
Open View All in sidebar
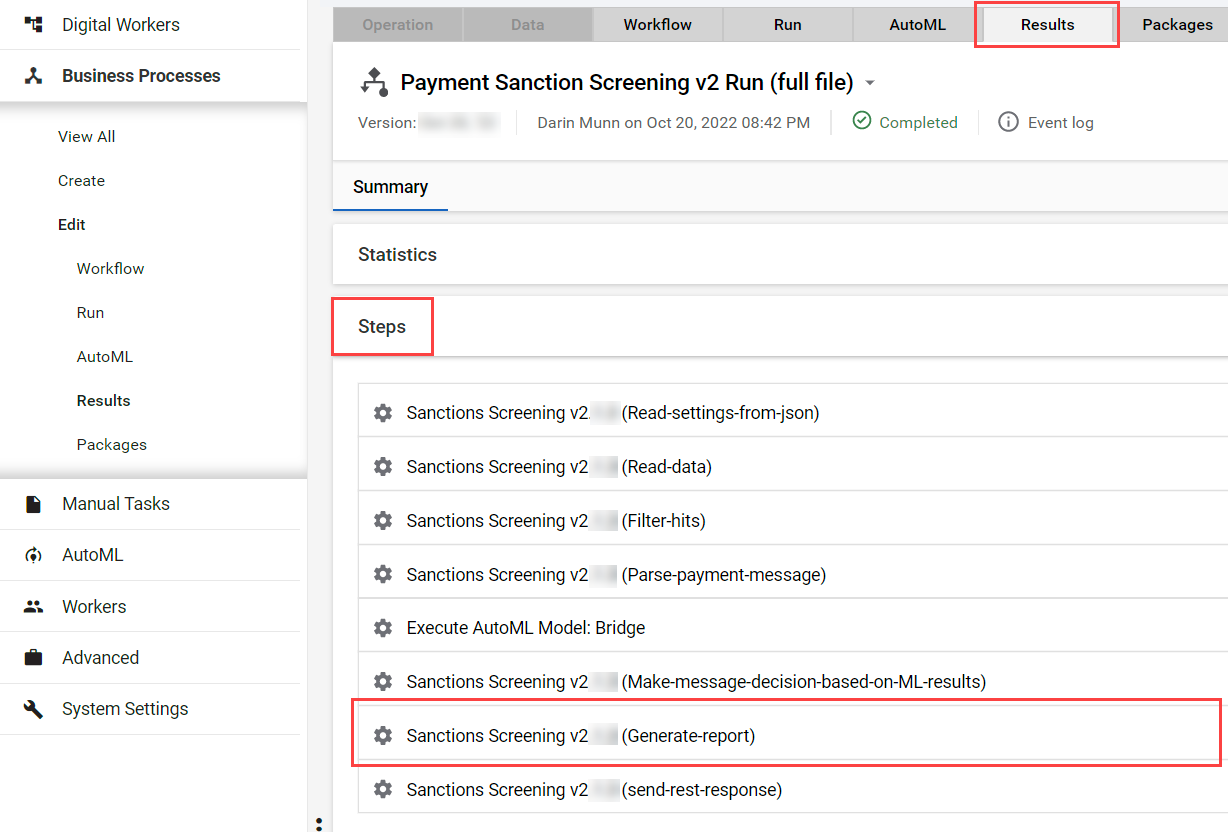86,137
